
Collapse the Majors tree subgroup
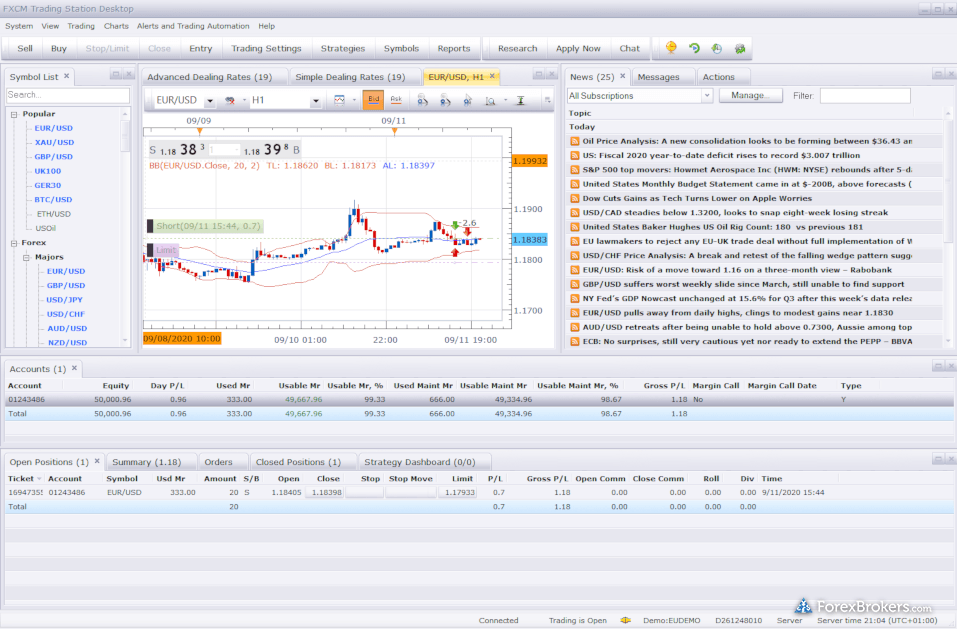point(27,257)
